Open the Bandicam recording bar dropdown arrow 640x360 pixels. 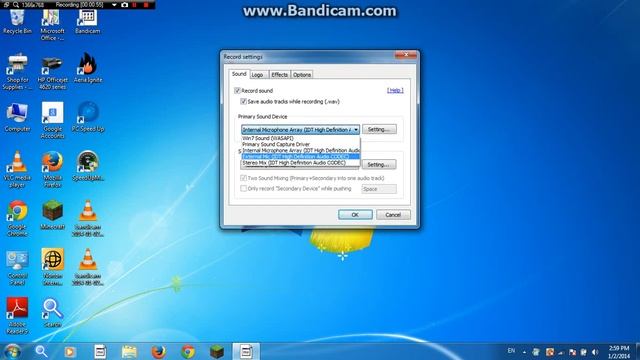tap(114, 5)
